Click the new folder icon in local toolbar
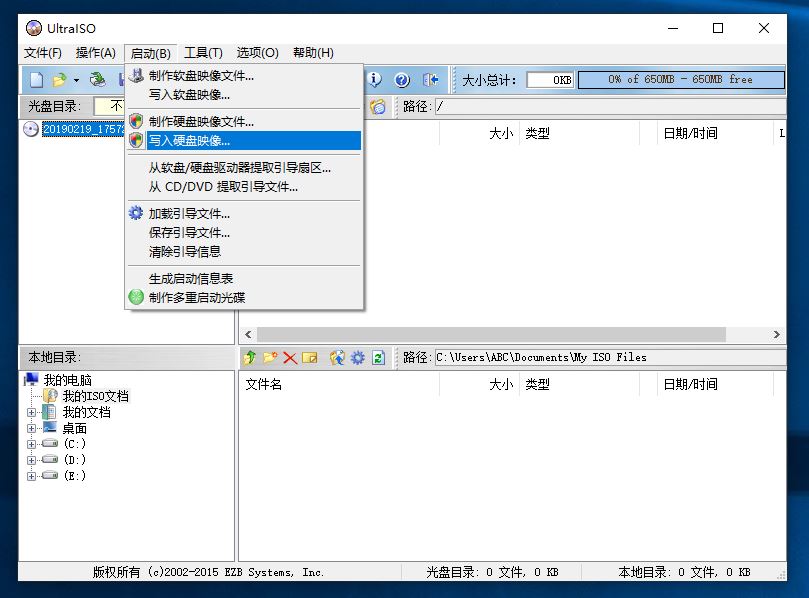Image resolution: width=809 pixels, height=598 pixels. 270,357
